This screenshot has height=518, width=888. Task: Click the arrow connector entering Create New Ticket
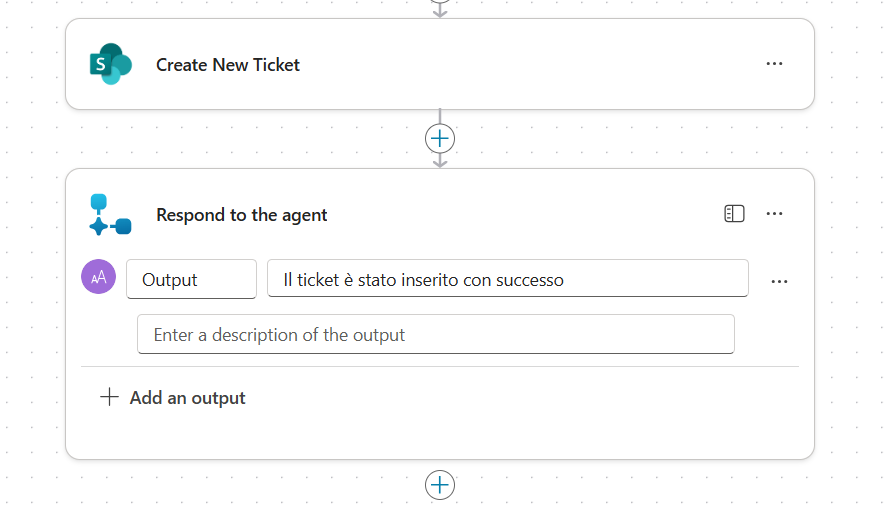click(x=440, y=11)
